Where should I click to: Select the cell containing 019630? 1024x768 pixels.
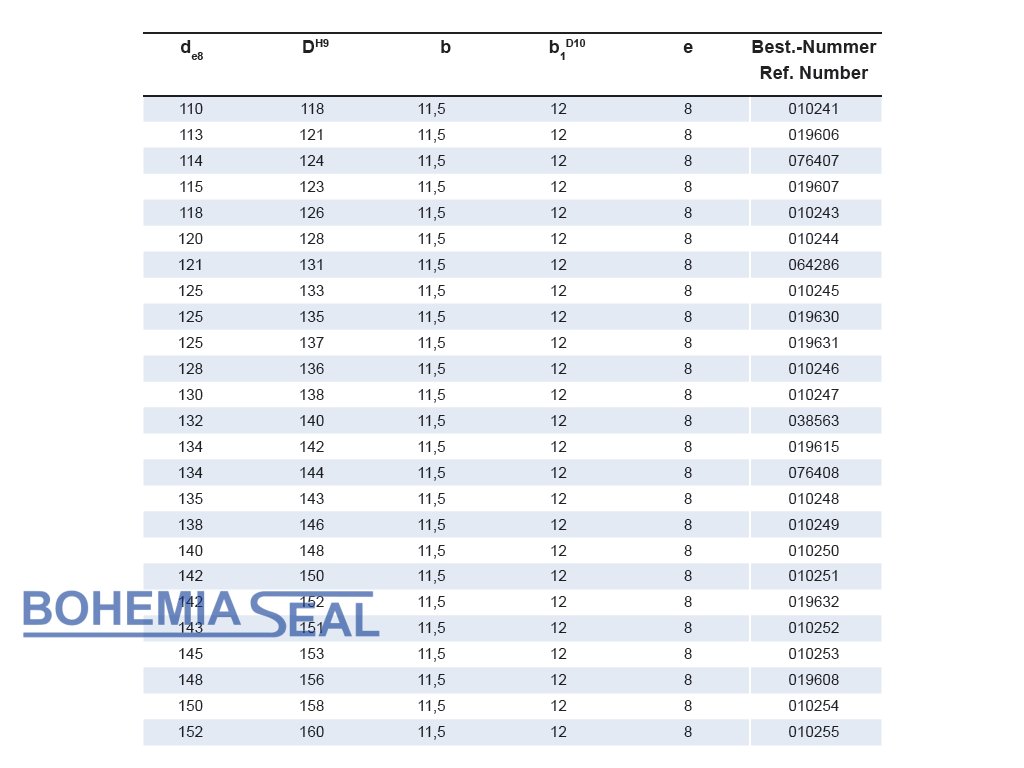814,317
